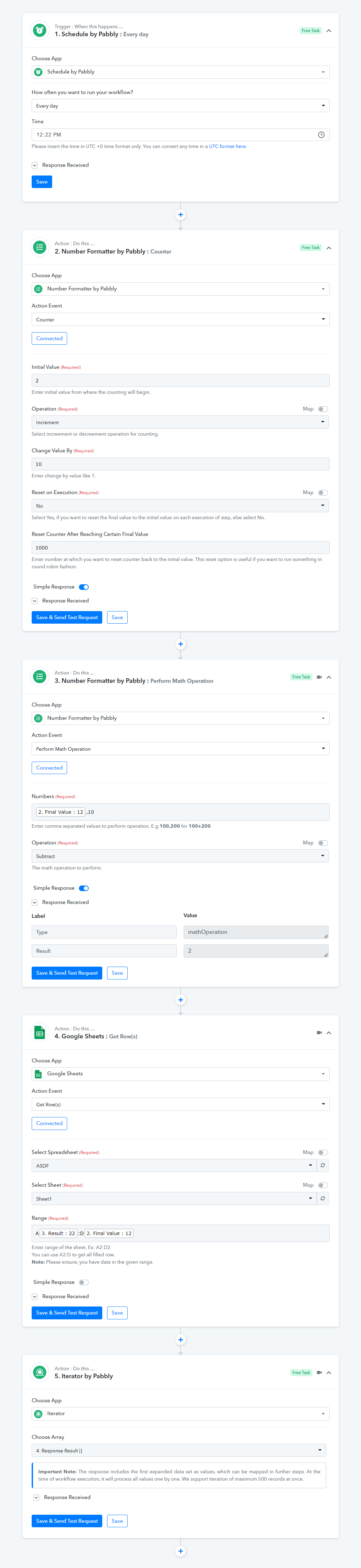This screenshot has height=1568, width=361.
Task: Click the plus icon below step 3
Action: point(180,999)
